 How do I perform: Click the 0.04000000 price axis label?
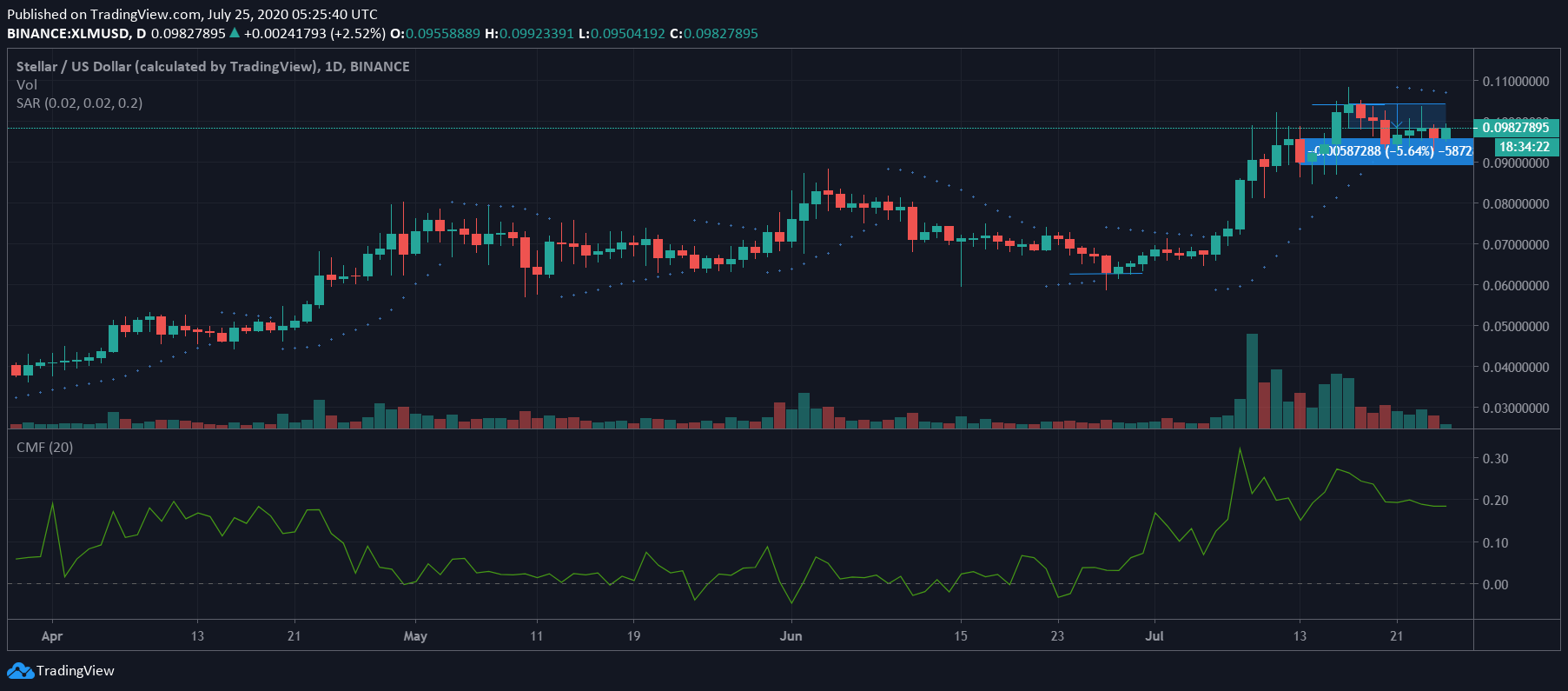[1516, 368]
